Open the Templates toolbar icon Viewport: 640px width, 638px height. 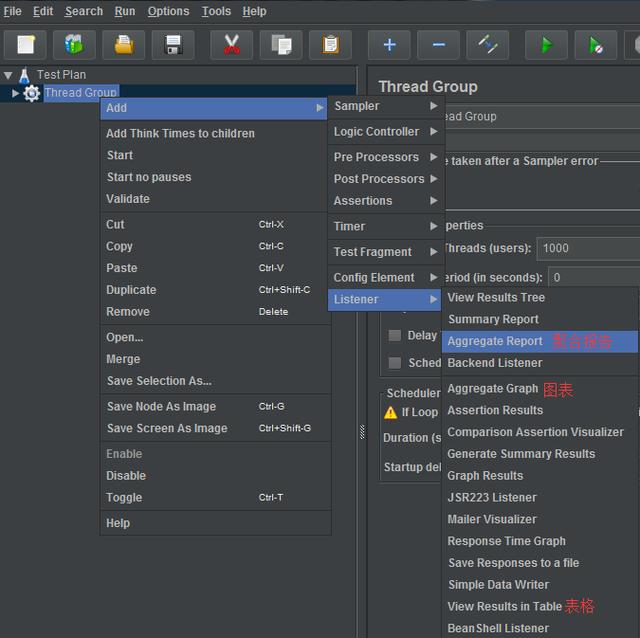[74, 45]
